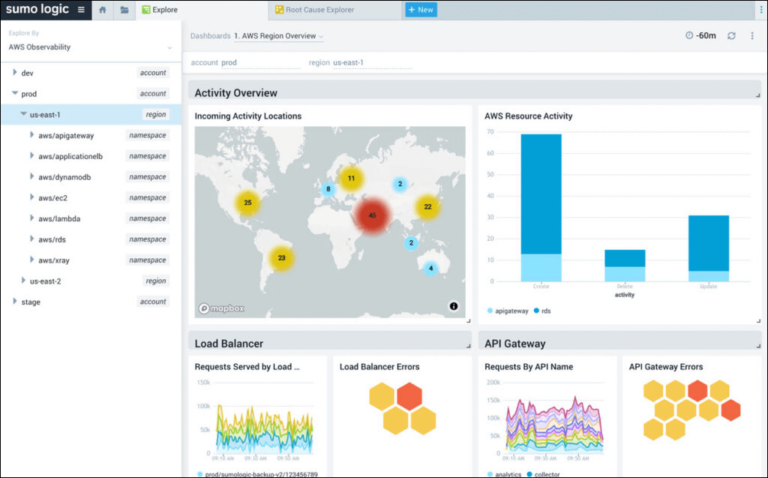Screen dimensions: 768x478
Task: Open the Library folder icon tab
Action: (124, 10)
